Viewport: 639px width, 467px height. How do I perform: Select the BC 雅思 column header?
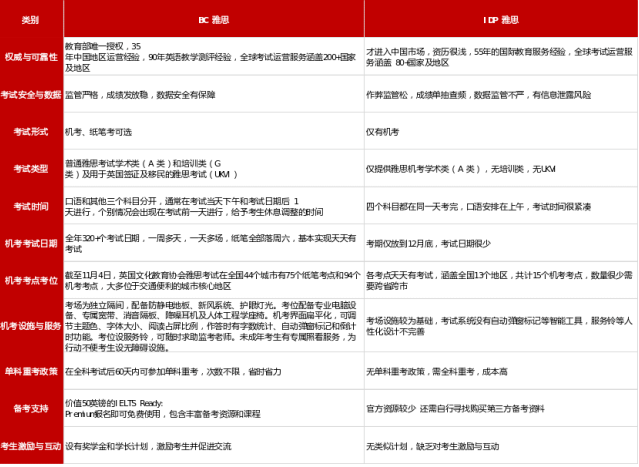tap(214, 19)
